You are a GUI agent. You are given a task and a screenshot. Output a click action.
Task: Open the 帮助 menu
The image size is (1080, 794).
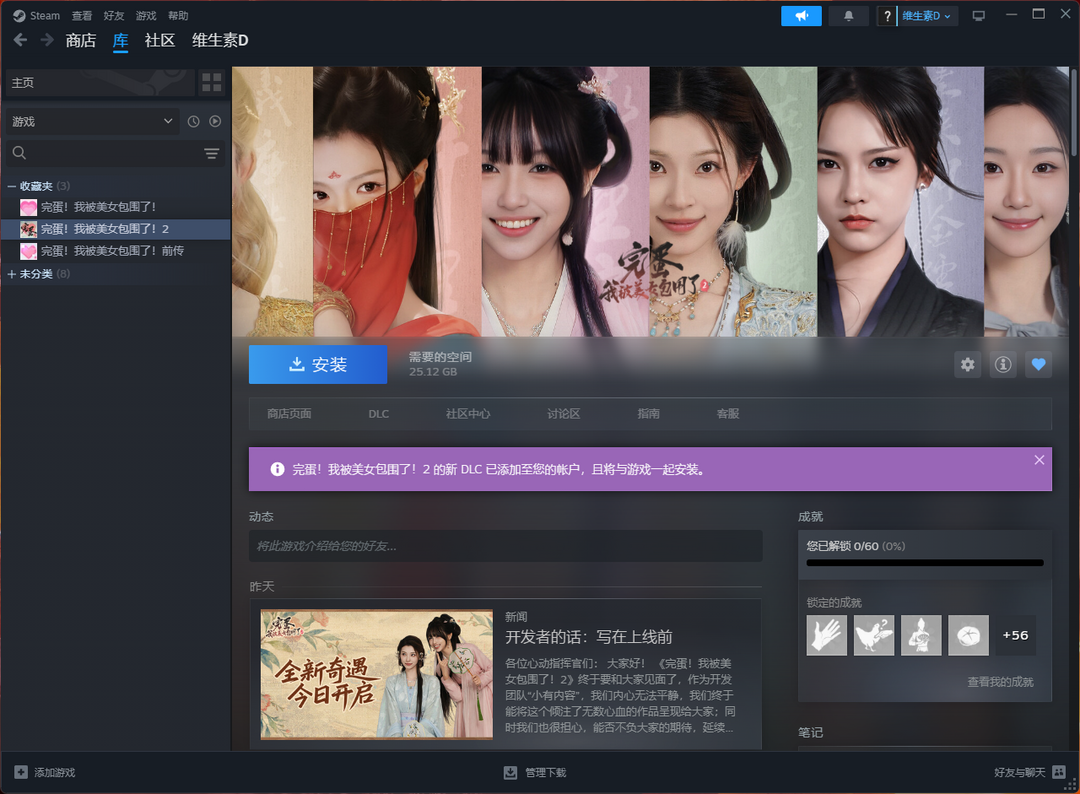pos(178,16)
